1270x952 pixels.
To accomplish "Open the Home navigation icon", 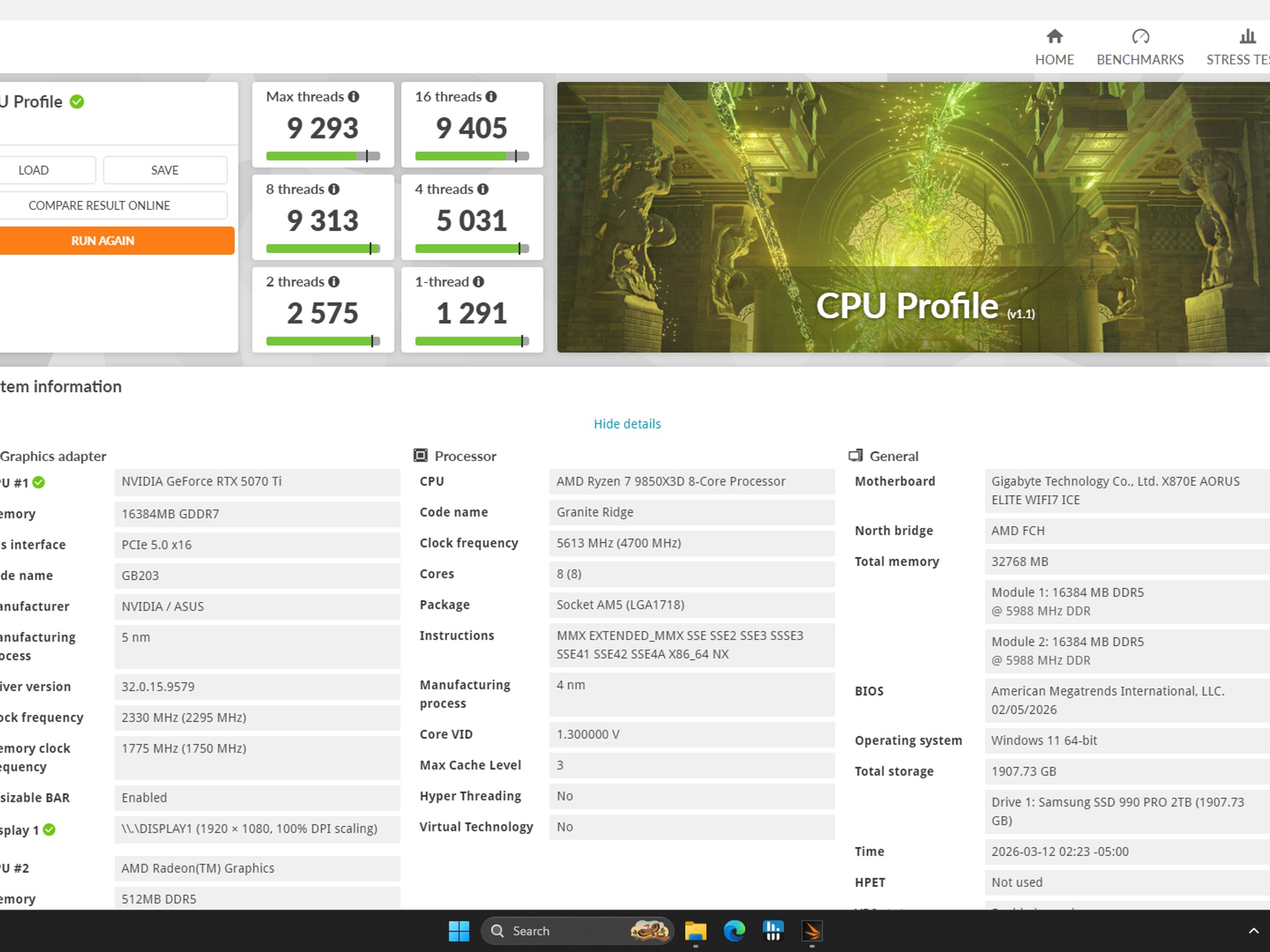I will click(1054, 37).
